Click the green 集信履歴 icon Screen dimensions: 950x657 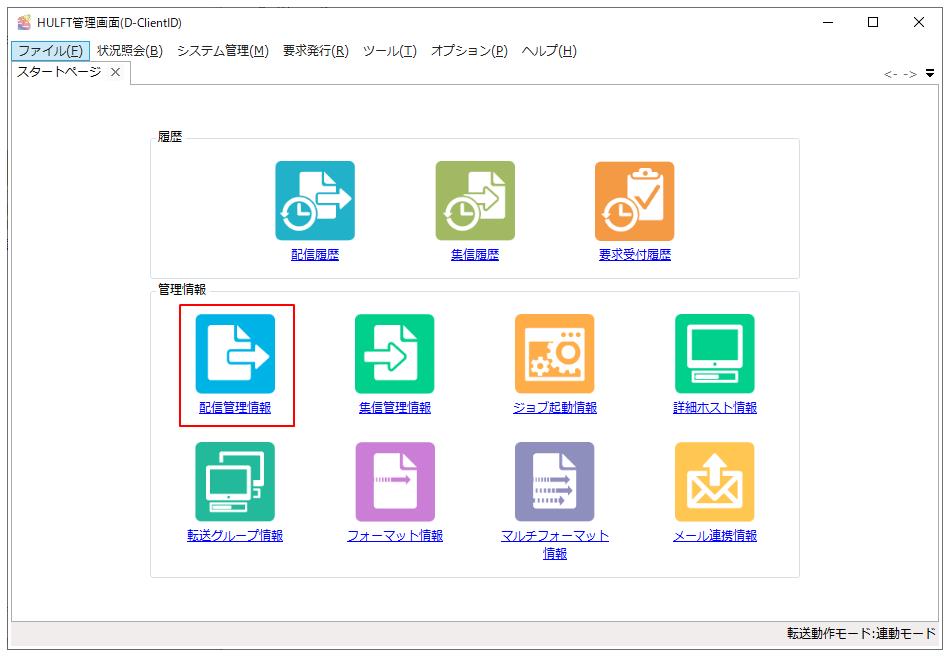[x=475, y=201]
